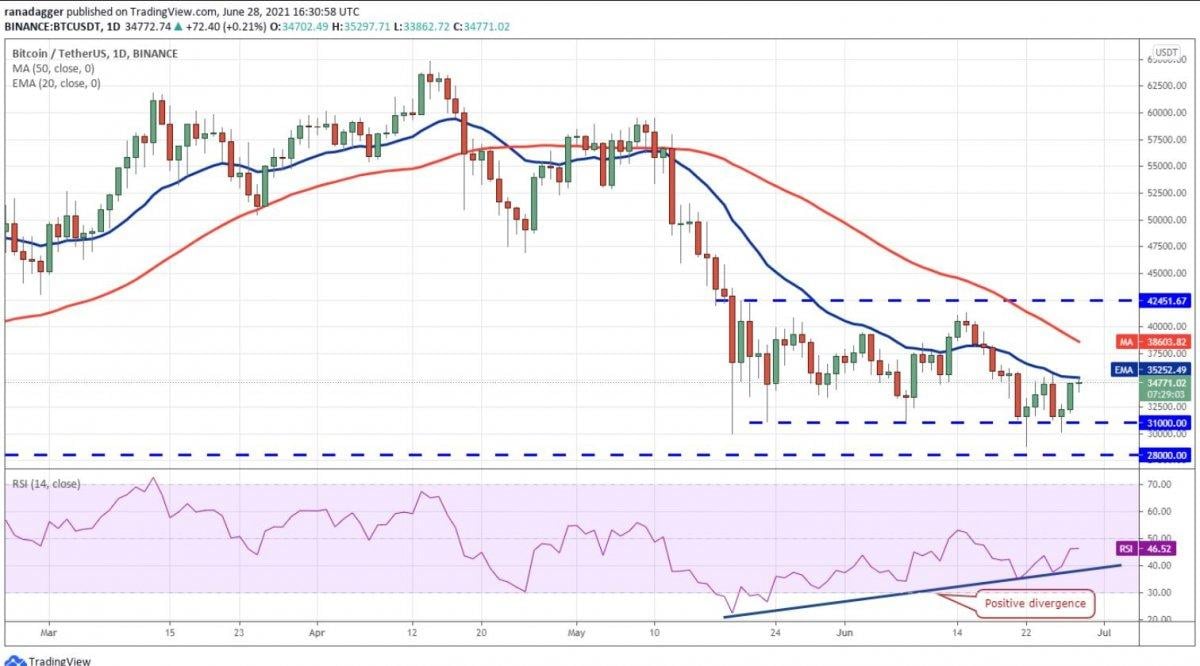Select the Jul label on the time axis

tap(1103, 634)
